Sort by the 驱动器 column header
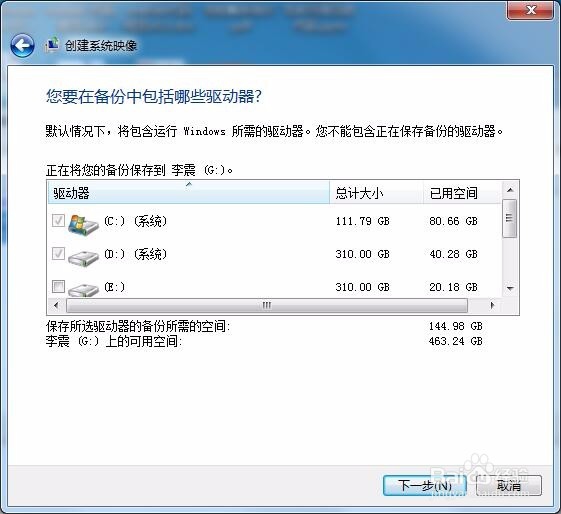561x514 pixels. [x=189, y=192]
